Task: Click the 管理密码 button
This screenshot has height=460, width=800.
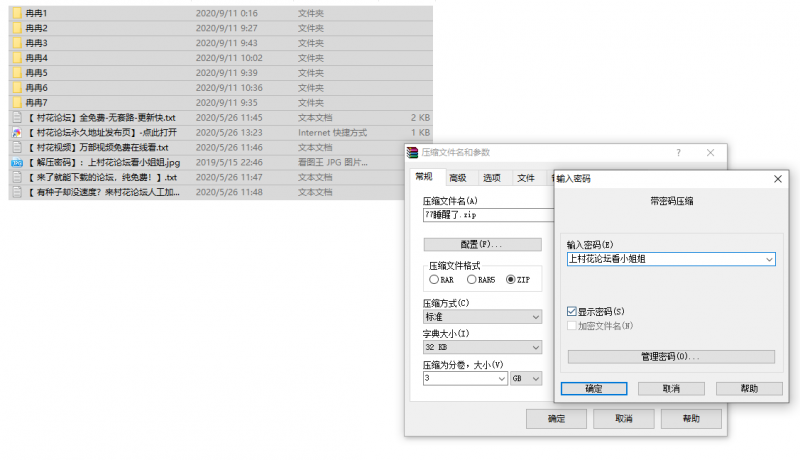Action: (x=670, y=356)
